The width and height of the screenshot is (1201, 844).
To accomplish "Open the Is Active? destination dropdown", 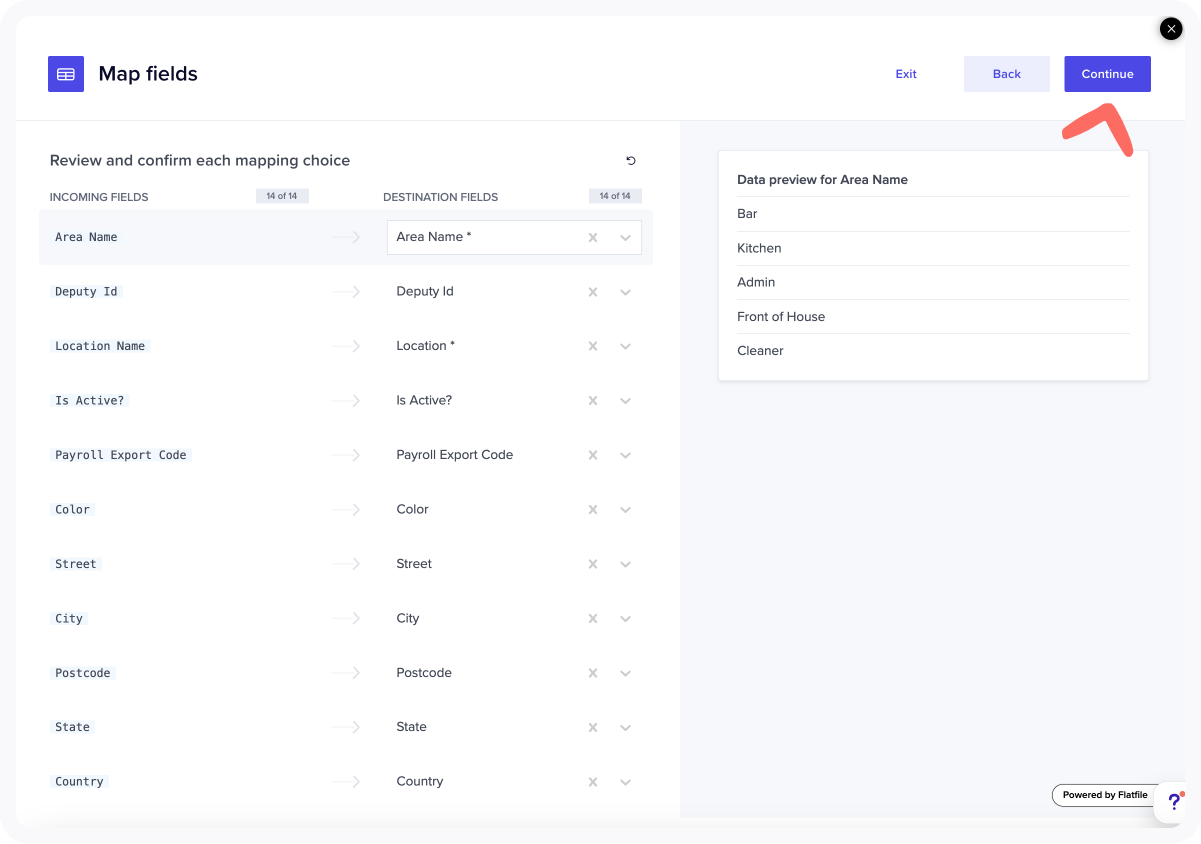I will (626, 401).
